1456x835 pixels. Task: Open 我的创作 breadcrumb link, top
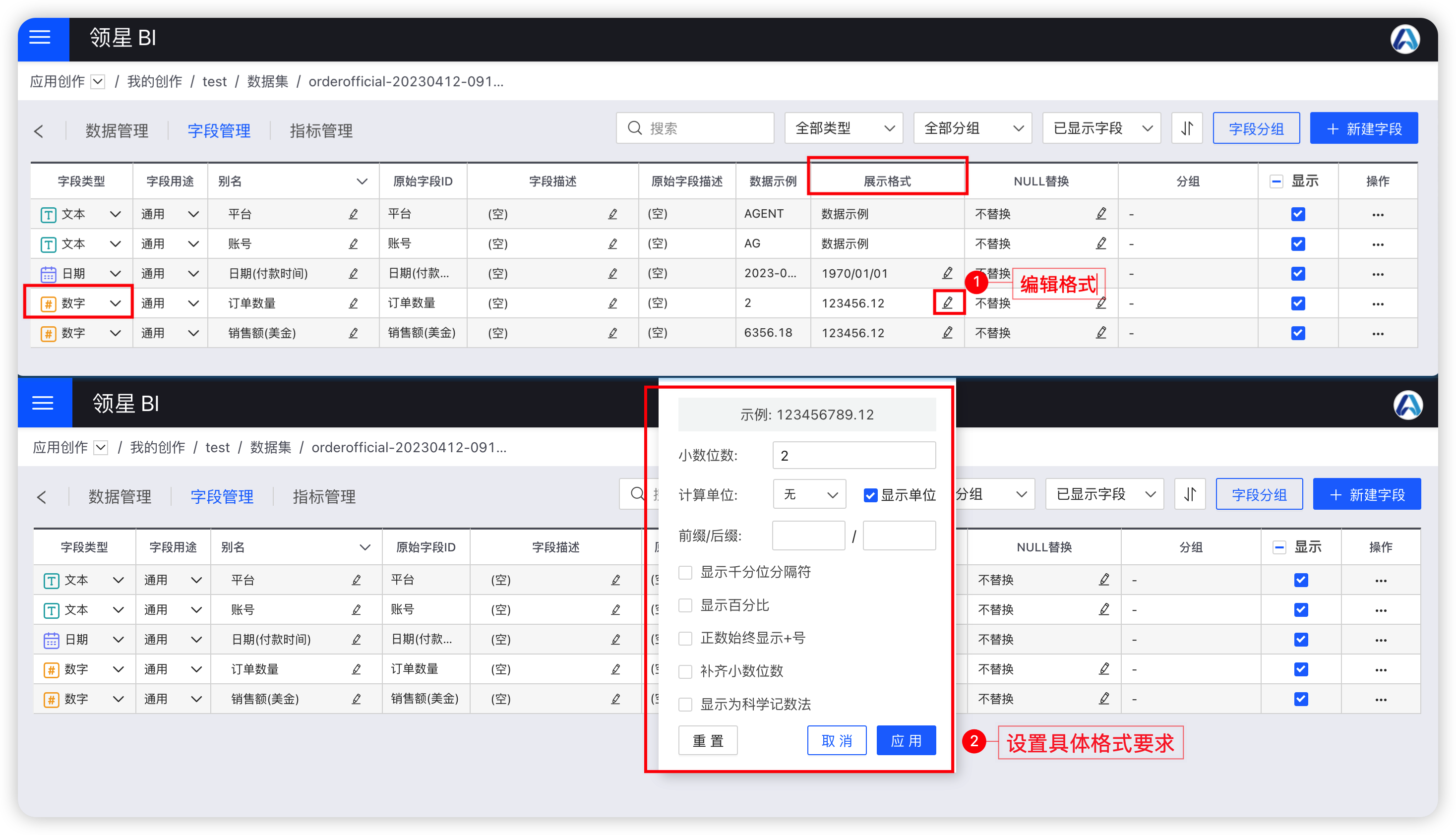pos(154,81)
